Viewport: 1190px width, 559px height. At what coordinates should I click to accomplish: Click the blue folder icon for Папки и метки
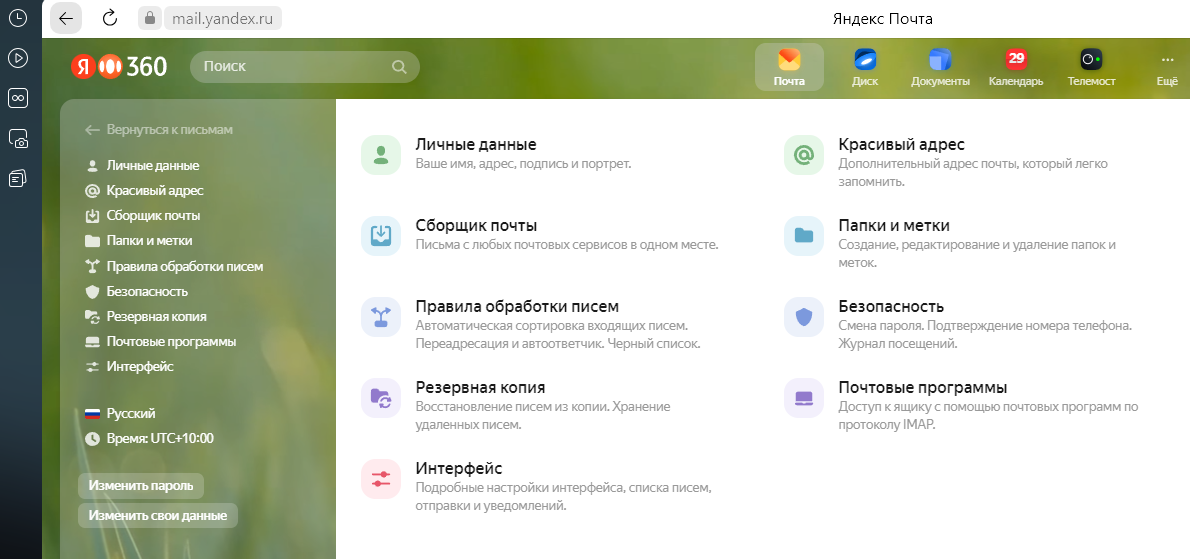point(804,236)
